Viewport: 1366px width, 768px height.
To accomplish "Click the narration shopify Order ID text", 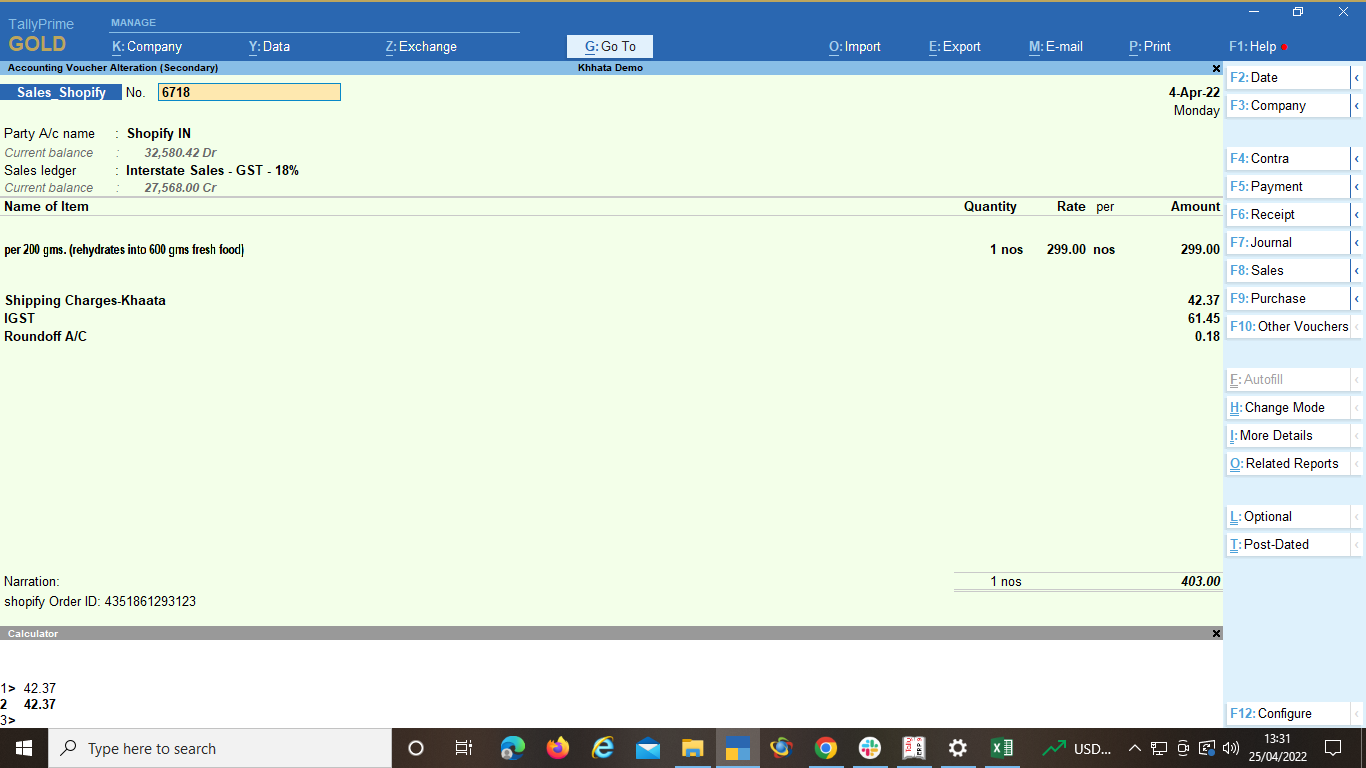I will click(100, 601).
